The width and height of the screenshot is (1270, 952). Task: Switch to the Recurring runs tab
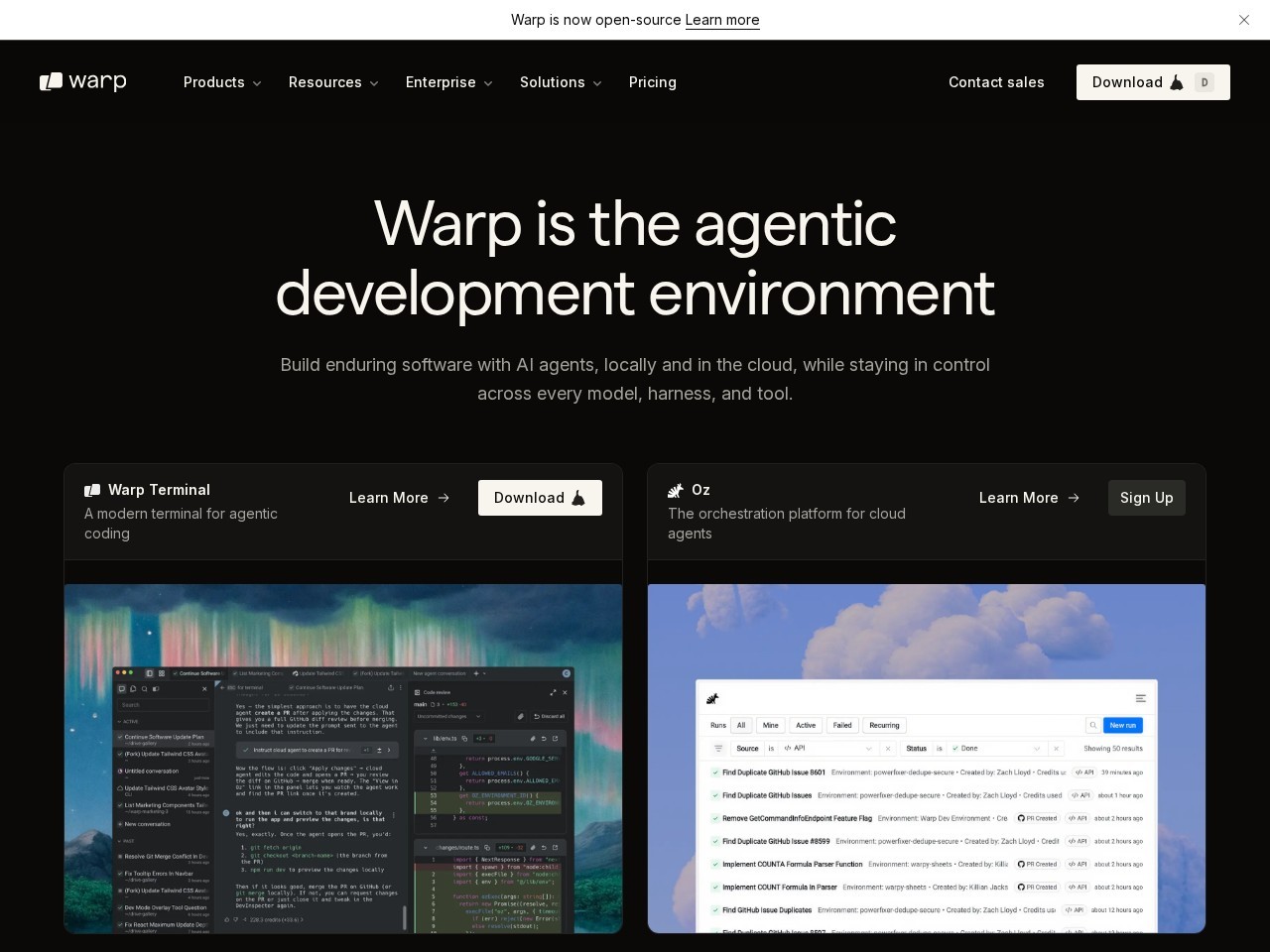[884, 725]
